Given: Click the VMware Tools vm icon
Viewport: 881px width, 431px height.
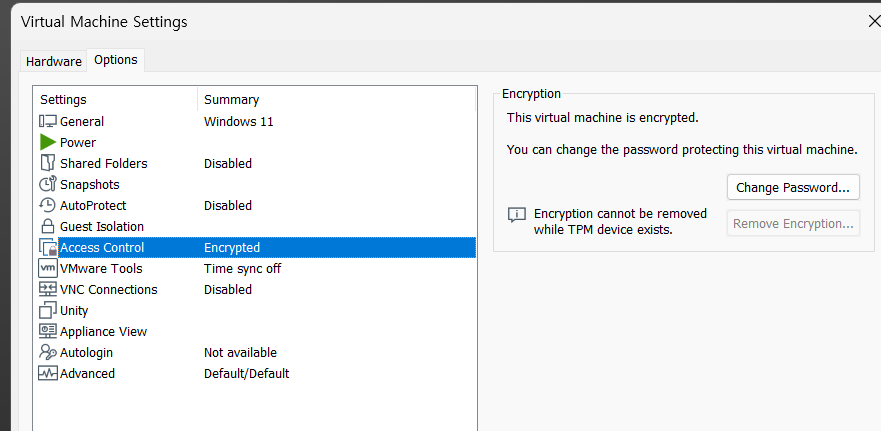Looking at the screenshot, I should (x=48, y=269).
